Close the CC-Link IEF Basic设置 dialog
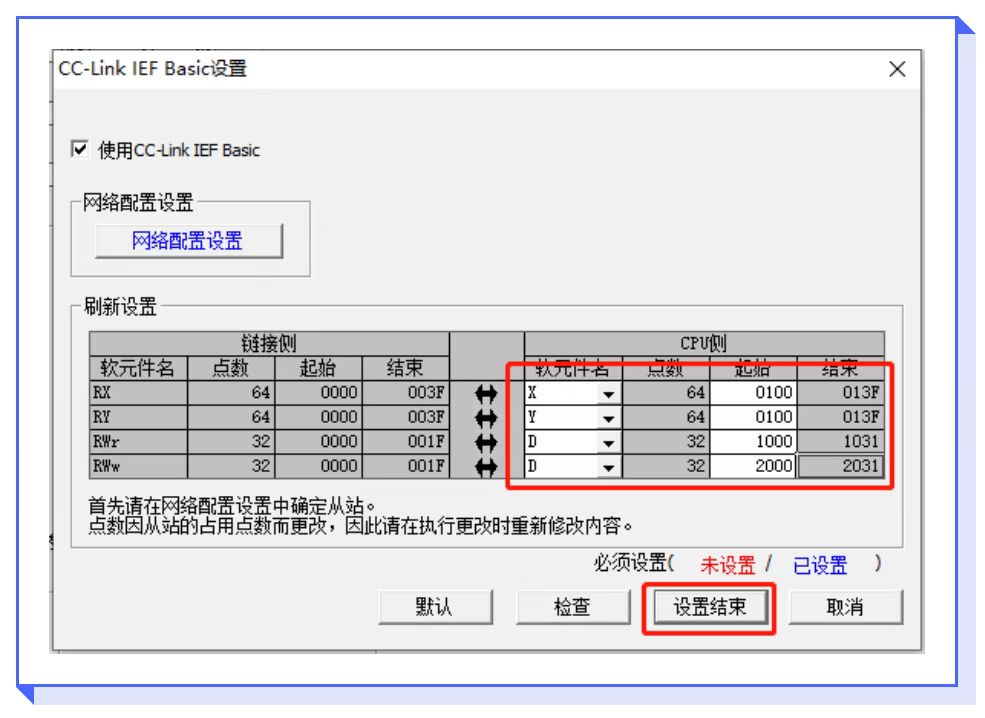Screen dimensions: 985x718 [x=897, y=68]
